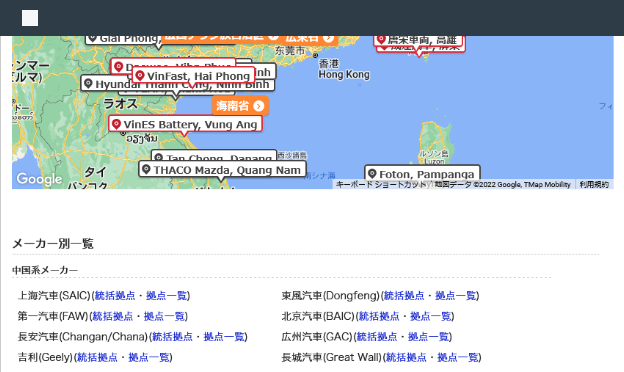The width and height of the screenshot is (624, 372).
Task: Open 上海汽車(SAIC) 統括拠点 link
Action: pyautogui.click(x=115, y=296)
